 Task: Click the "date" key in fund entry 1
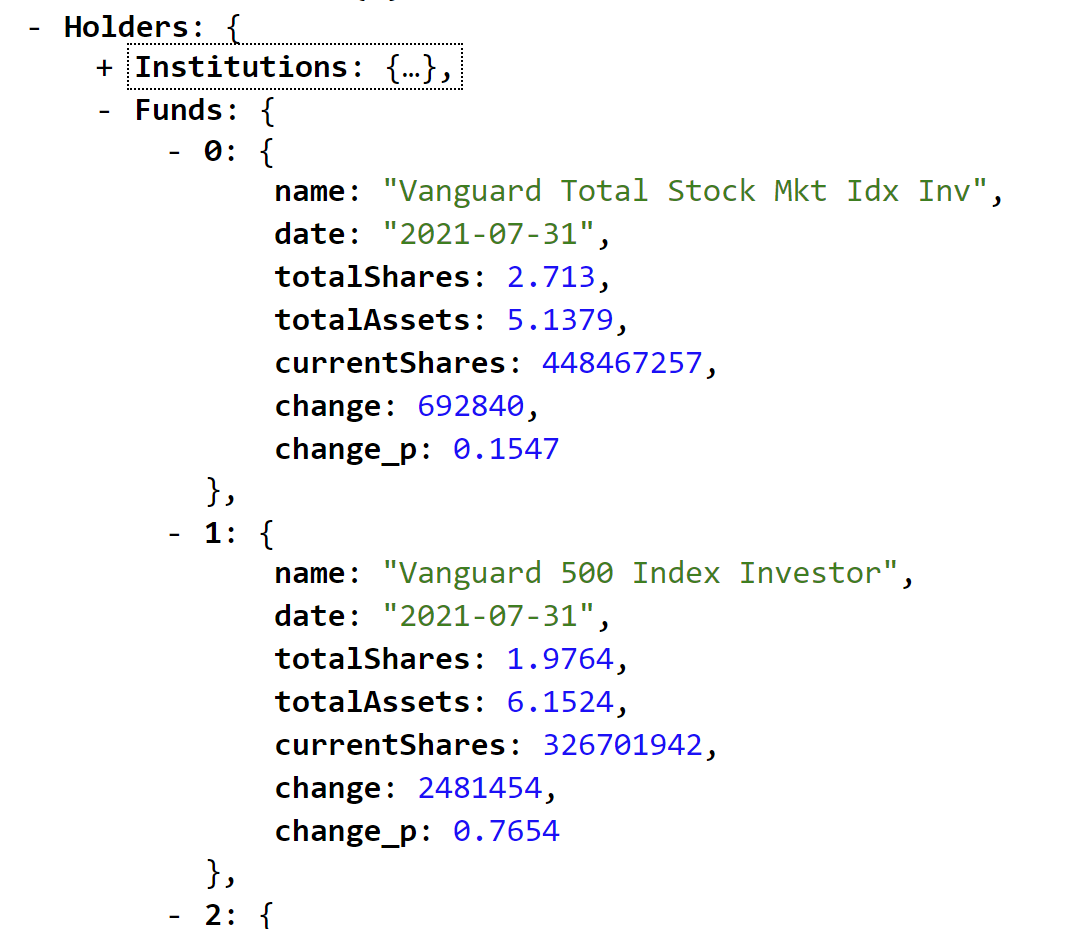[310, 616]
